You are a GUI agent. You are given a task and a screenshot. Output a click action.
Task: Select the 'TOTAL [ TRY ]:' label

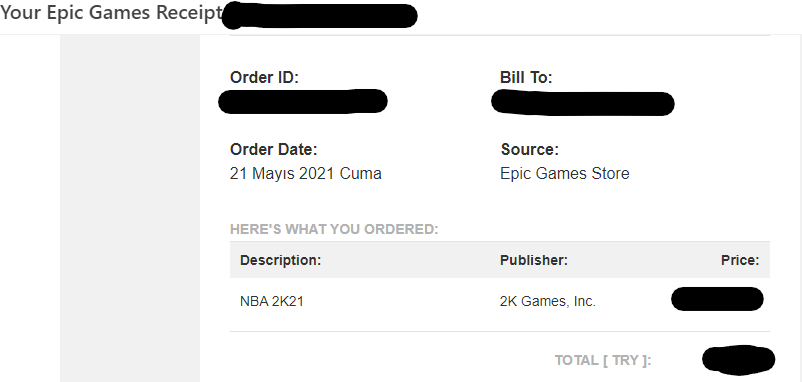pyautogui.click(x=604, y=361)
